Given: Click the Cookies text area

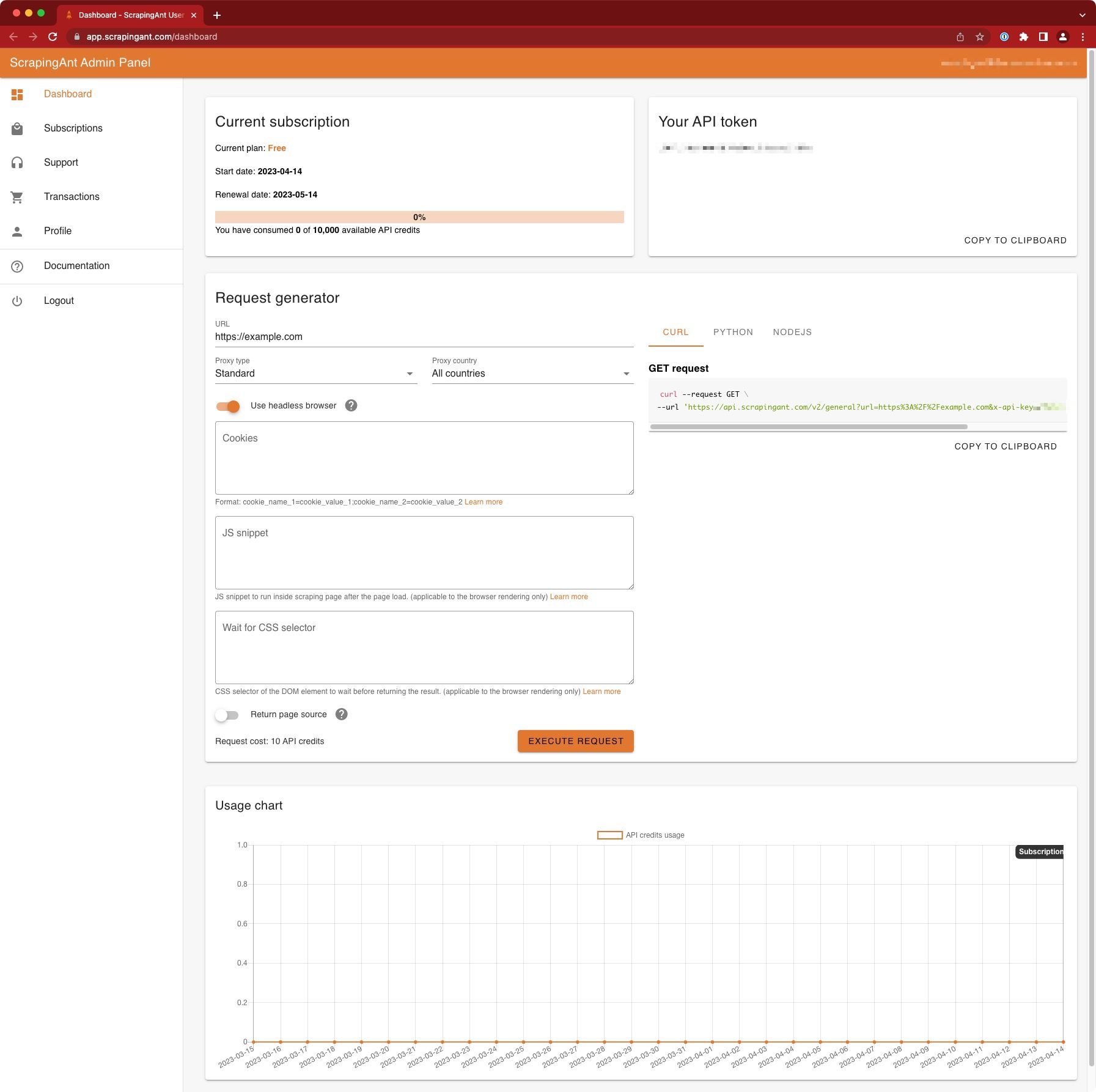Looking at the screenshot, I should (x=424, y=458).
